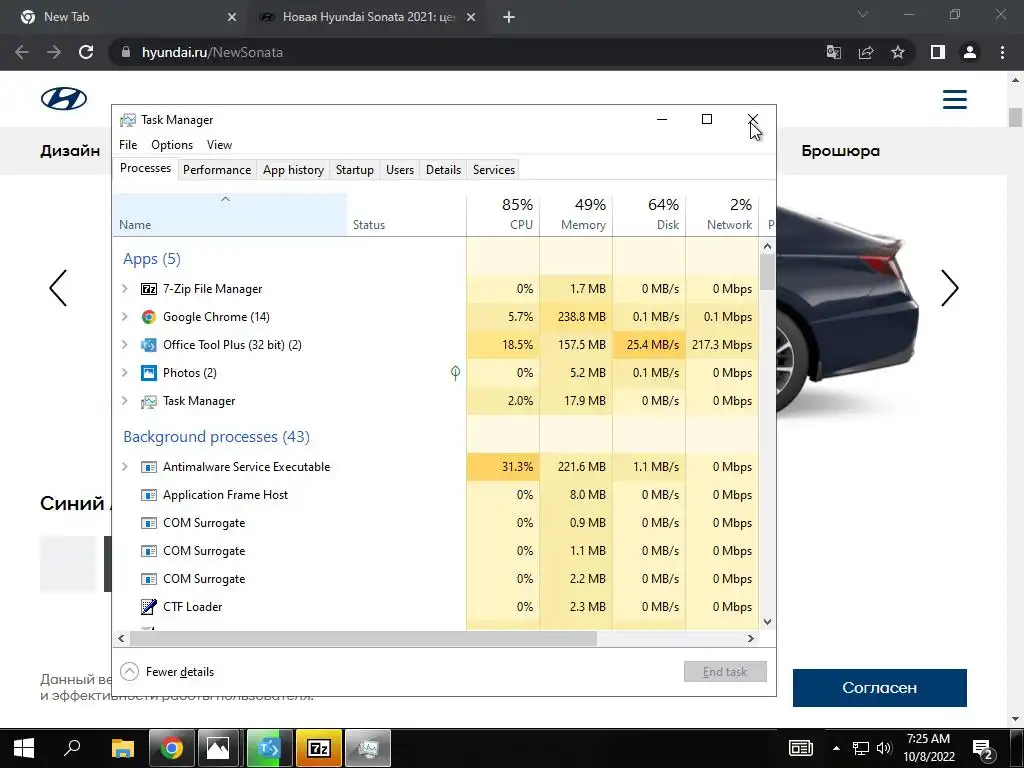Open taskbar search magnifier
The width and height of the screenshot is (1024, 768).
click(x=72, y=747)
